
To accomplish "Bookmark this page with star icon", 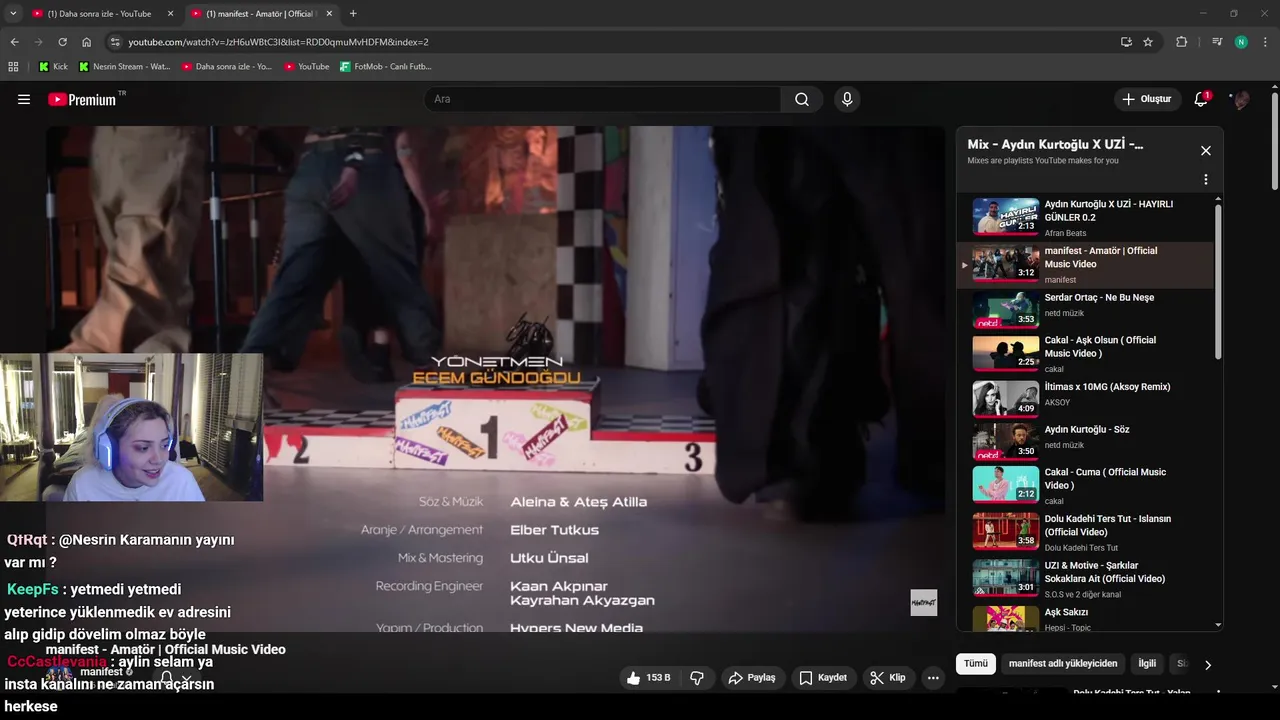I will point(1148,42).
